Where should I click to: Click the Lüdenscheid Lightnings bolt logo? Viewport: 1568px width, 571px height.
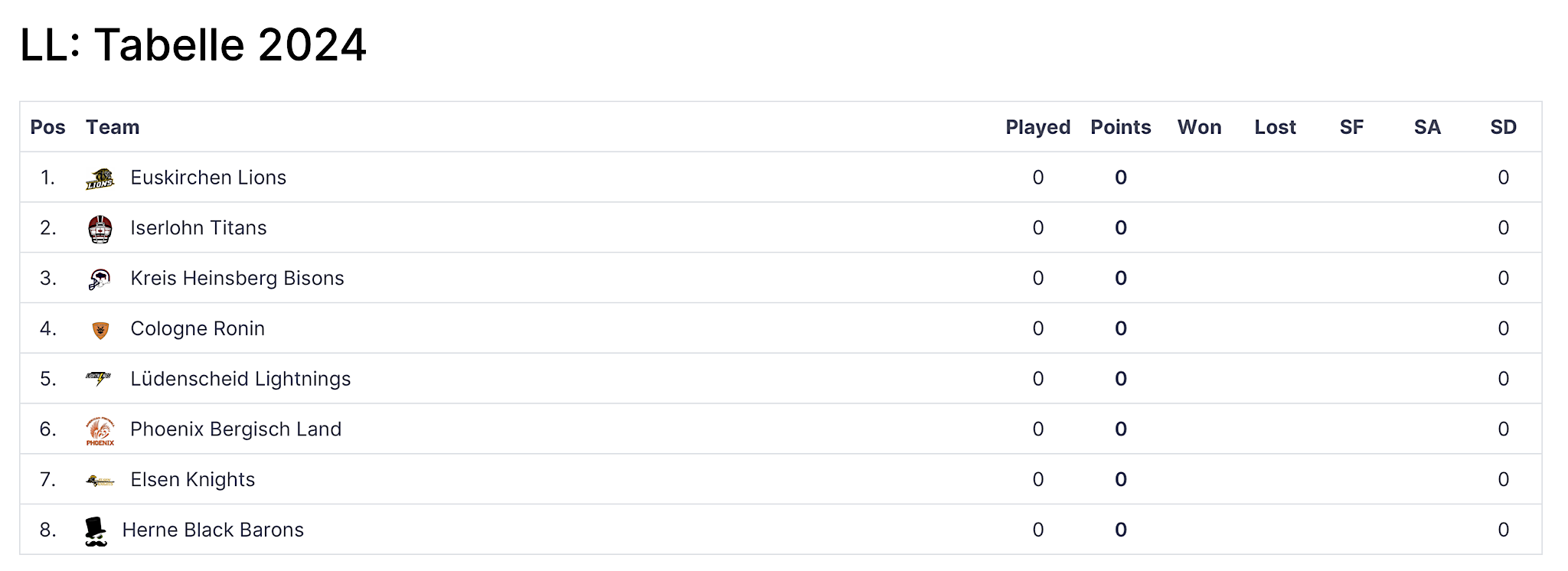pyautogui.click(x=99, y=379)
